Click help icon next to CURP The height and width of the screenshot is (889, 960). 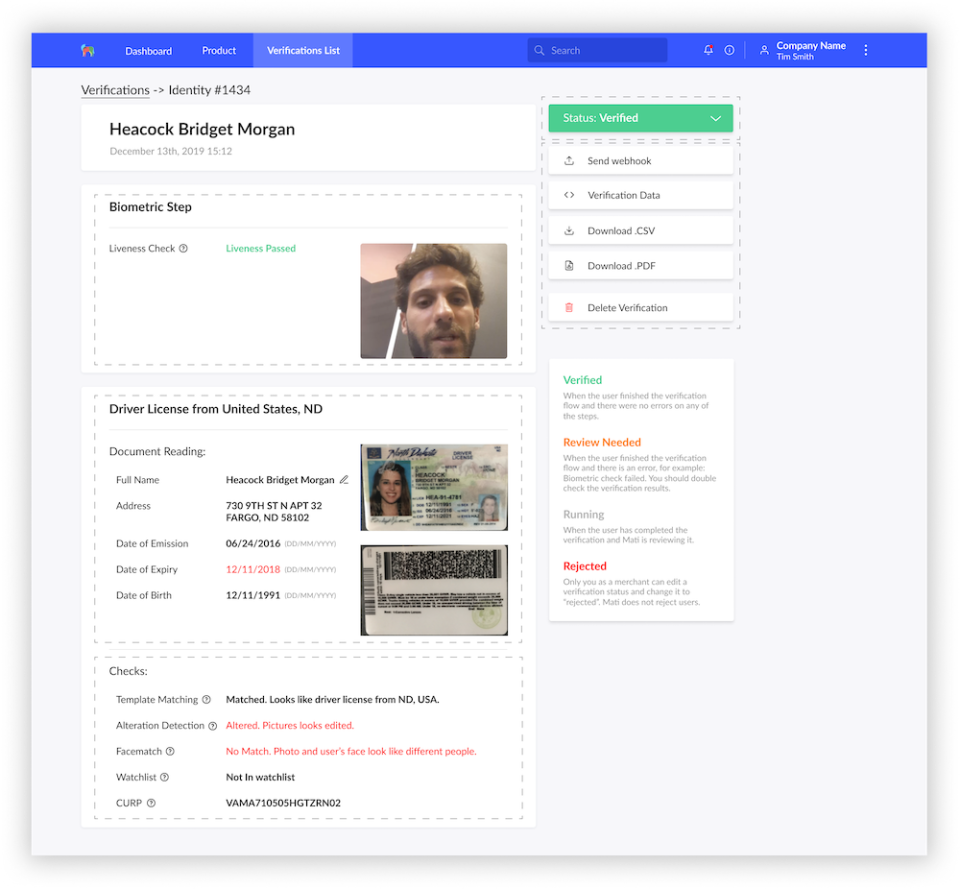[x=150, y=803]
